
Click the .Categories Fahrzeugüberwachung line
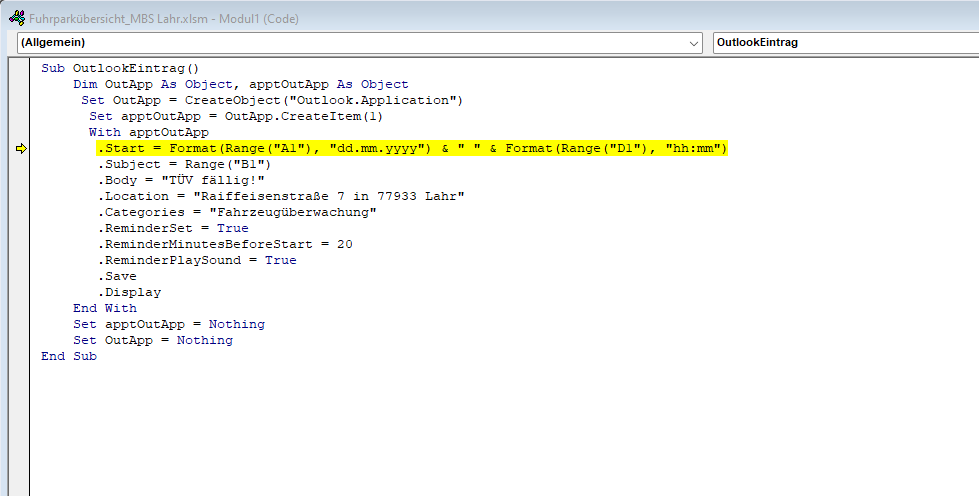pyautogui.click(x=237, y=212)
